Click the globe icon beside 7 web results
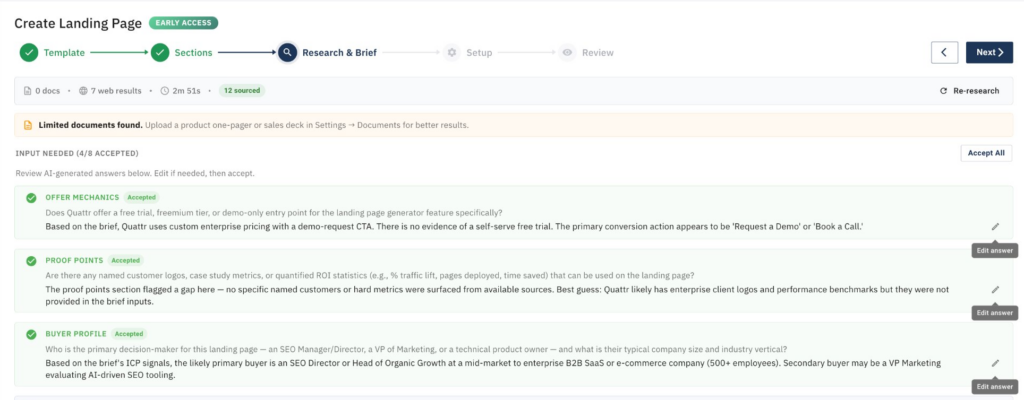Screen dimensions: 1024x400 pos(83,91)
